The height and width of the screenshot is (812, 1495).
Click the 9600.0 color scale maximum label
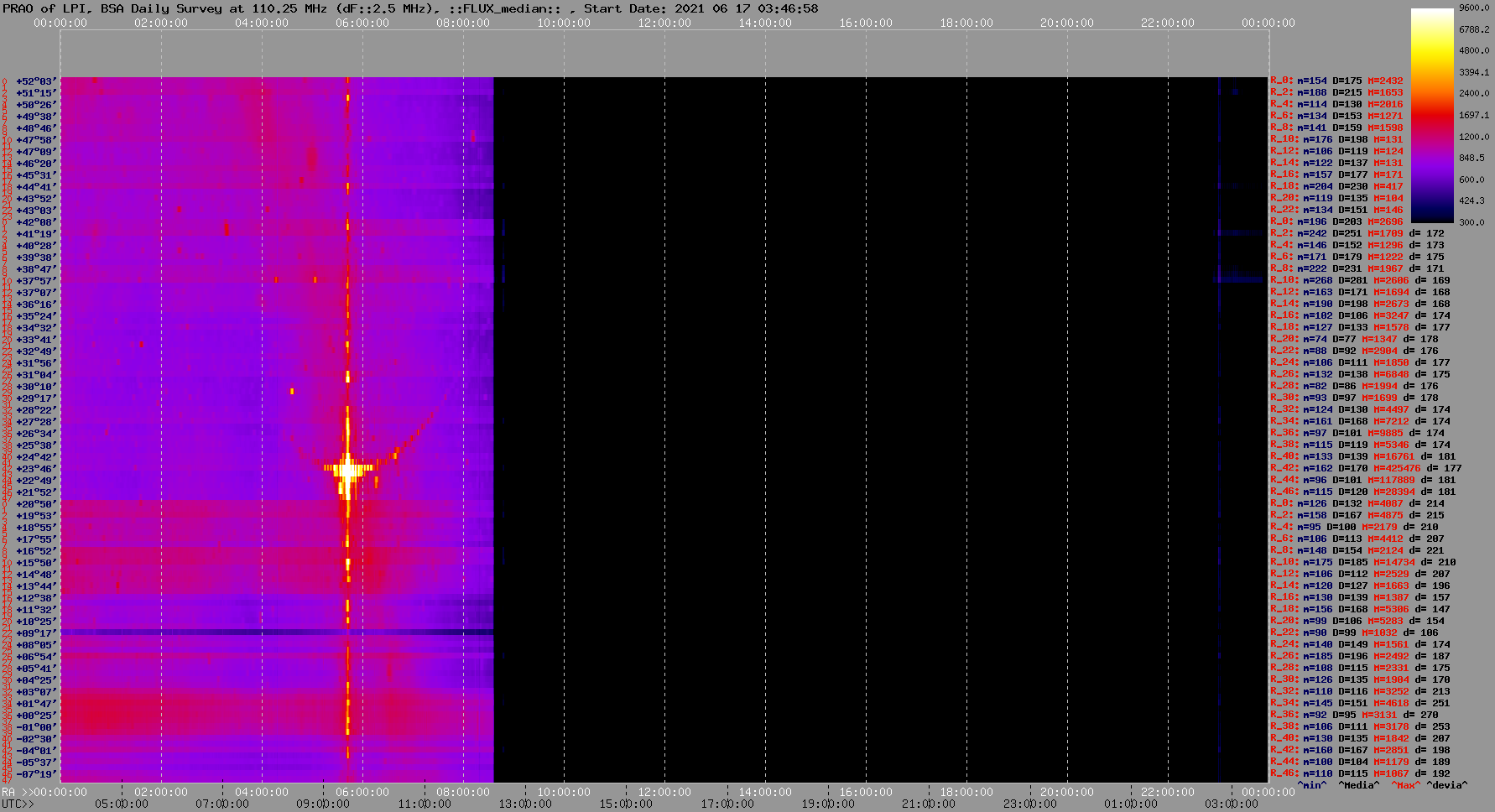(1474, 8)
